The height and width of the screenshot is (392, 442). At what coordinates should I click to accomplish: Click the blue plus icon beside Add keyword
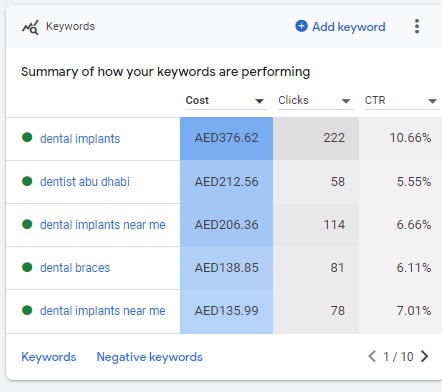point(301,26)
